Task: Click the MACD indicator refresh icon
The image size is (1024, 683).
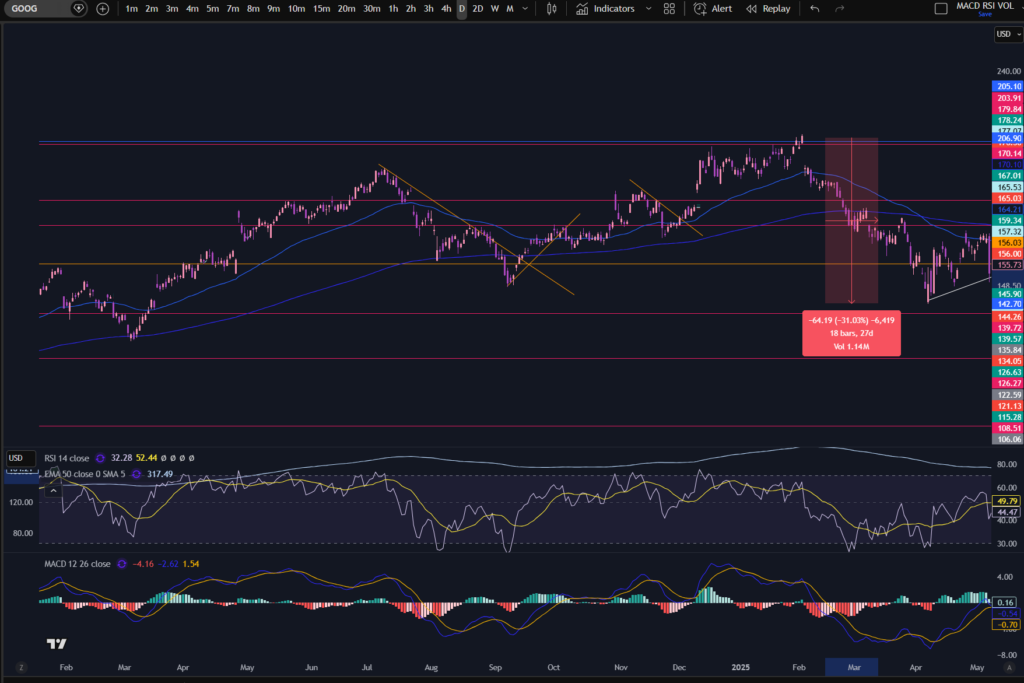Action: 121,564
